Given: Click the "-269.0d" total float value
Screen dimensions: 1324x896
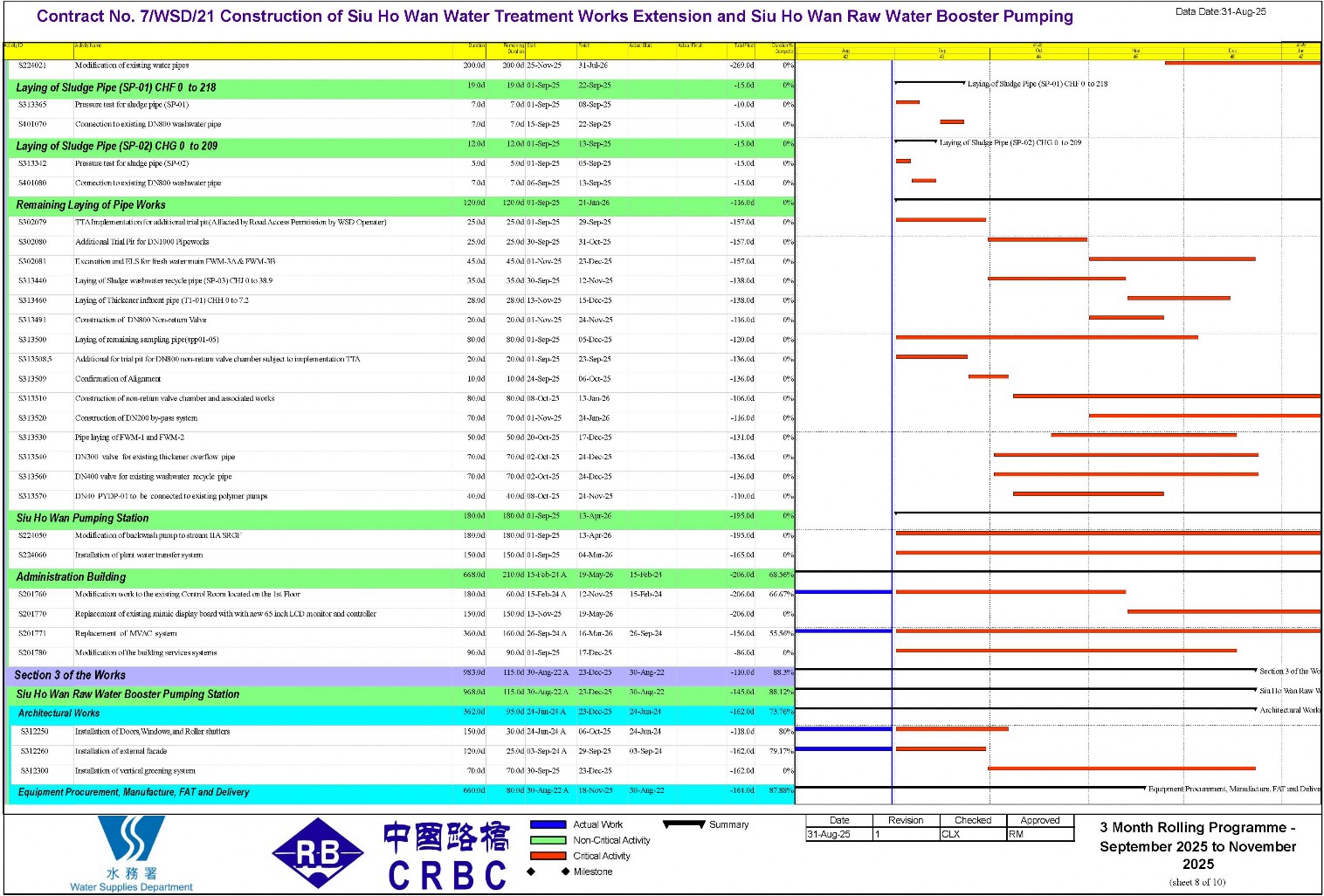Looking at the screenshot, I should pyautogui.click(x=742, y=65).
